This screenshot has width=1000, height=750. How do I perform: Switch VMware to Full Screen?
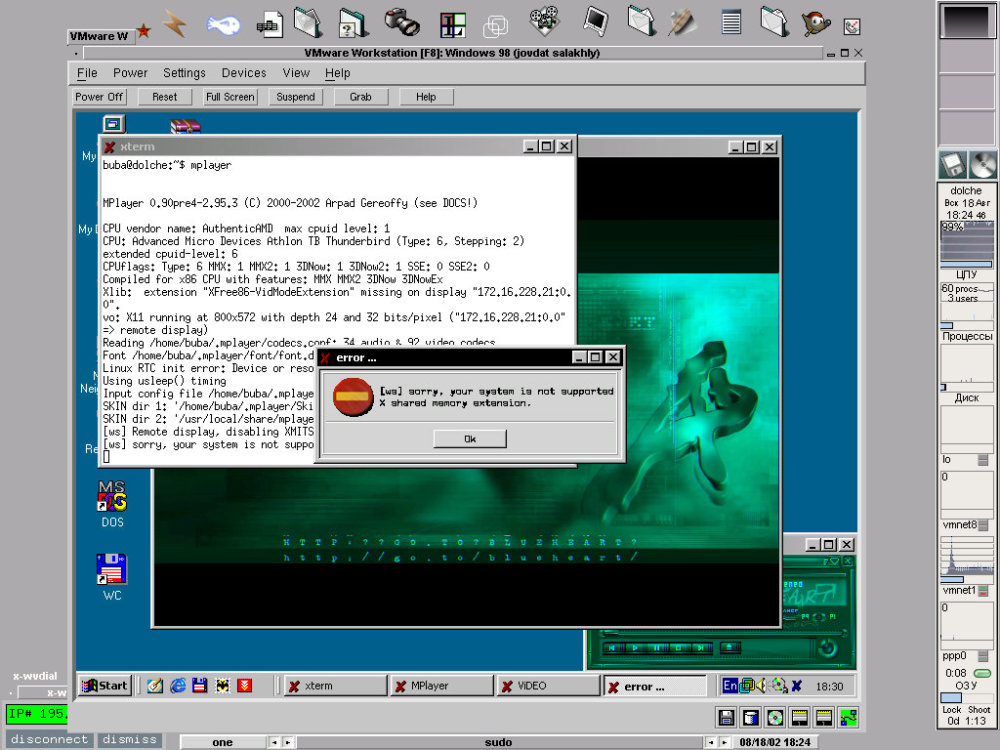click(x=230, y=97)
